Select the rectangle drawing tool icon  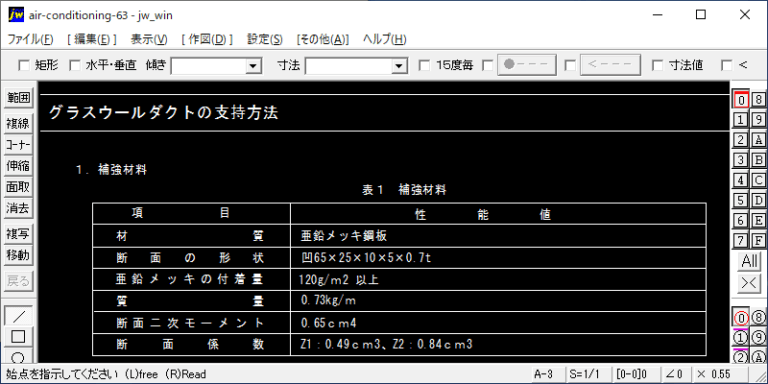pyautogui.click(x=18, y=336)
